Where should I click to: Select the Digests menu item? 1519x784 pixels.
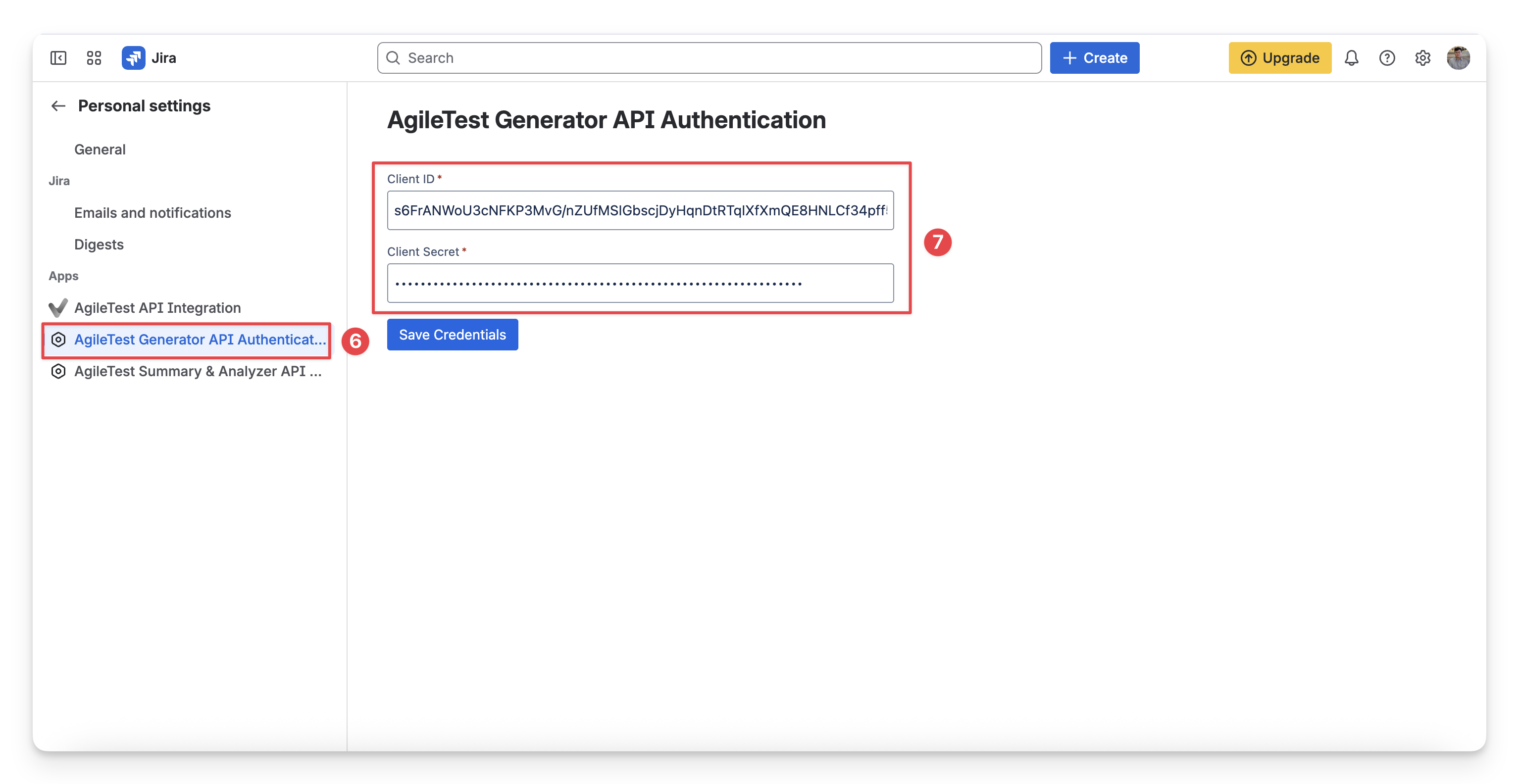(99, 245)
